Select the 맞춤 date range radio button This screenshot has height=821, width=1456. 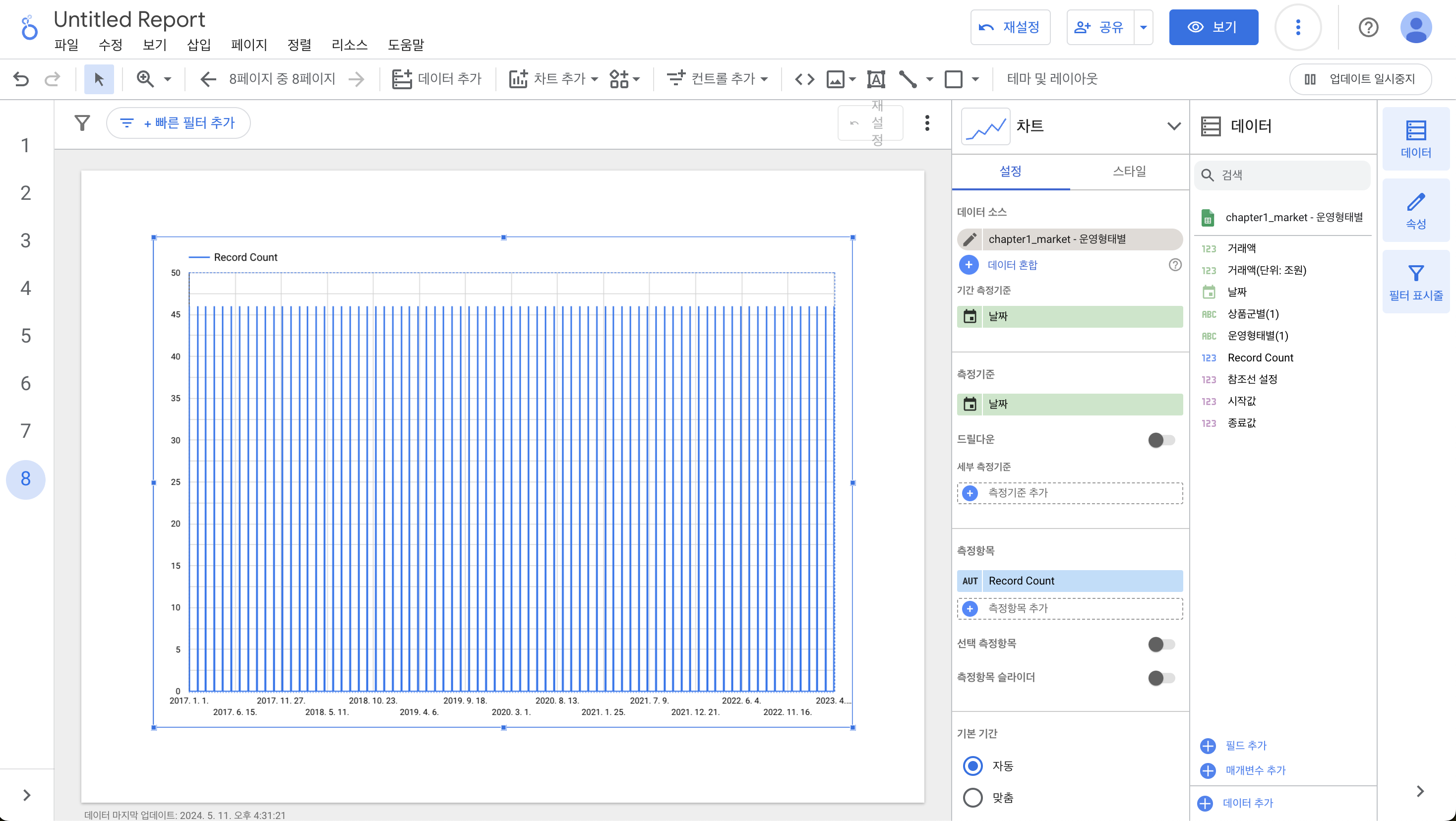click(x=973, y=797)
